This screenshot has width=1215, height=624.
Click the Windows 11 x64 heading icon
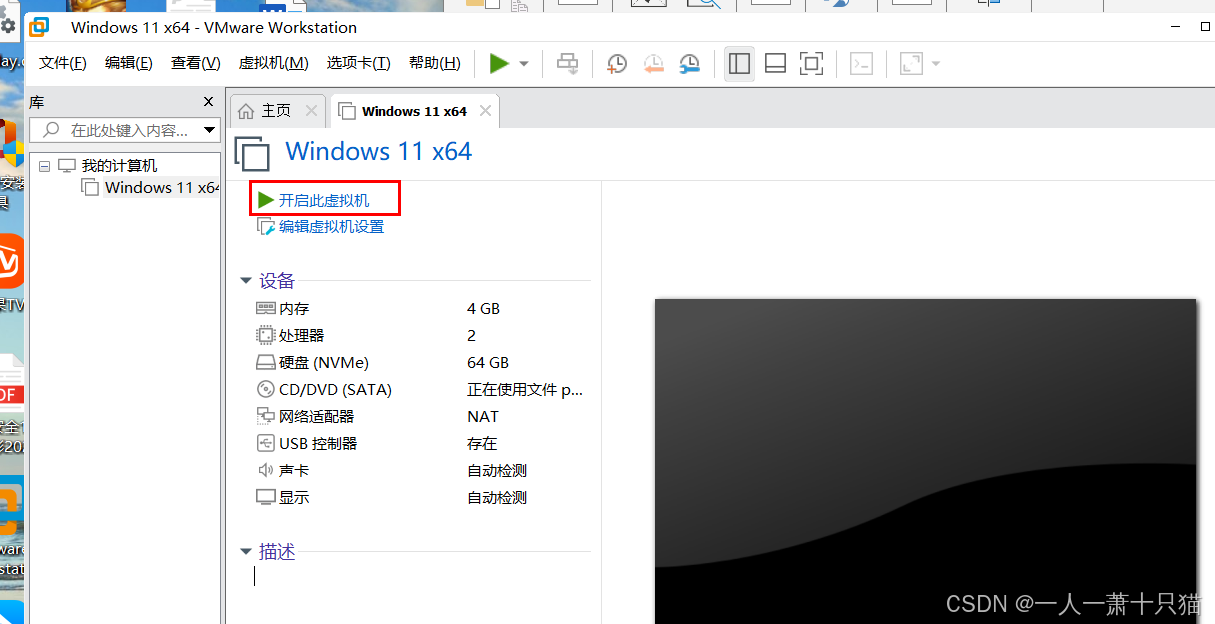click(253, 155)
